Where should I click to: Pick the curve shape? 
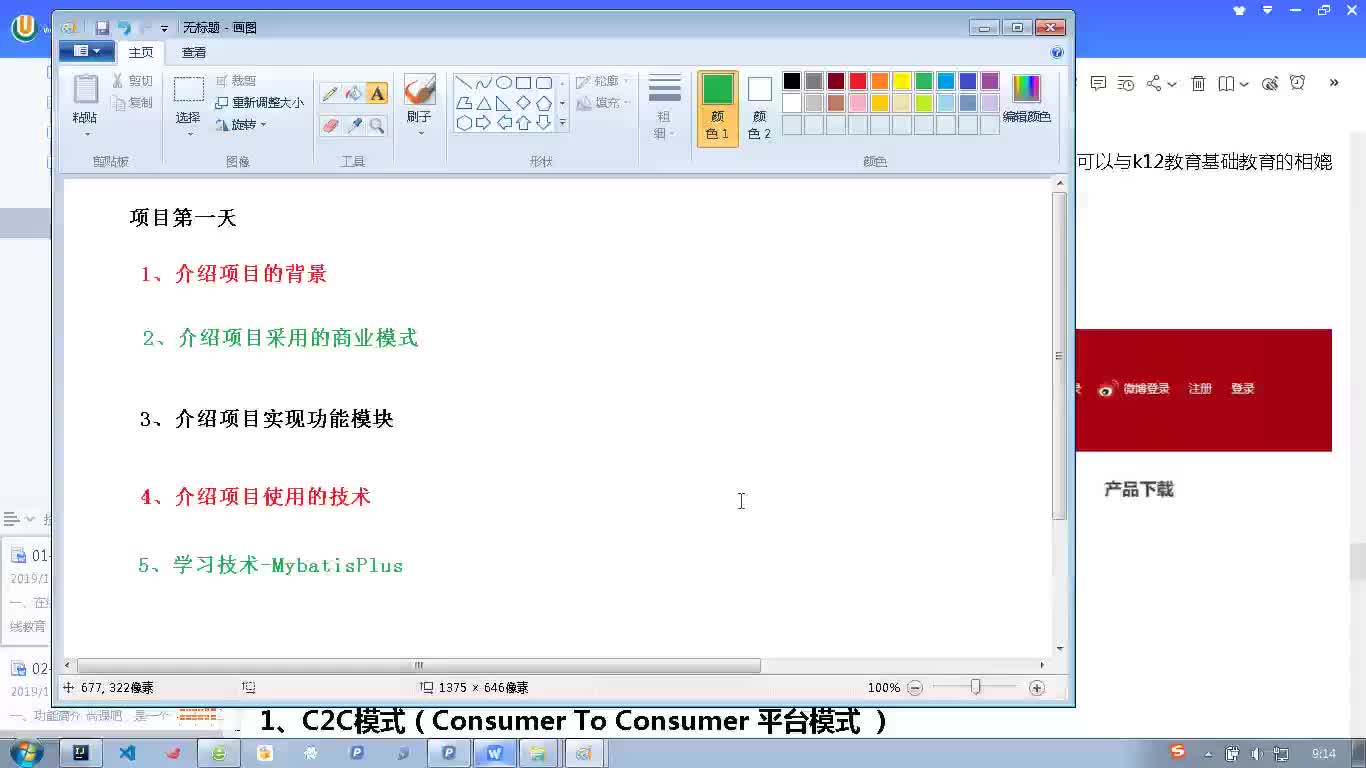[x=484, y=83]
